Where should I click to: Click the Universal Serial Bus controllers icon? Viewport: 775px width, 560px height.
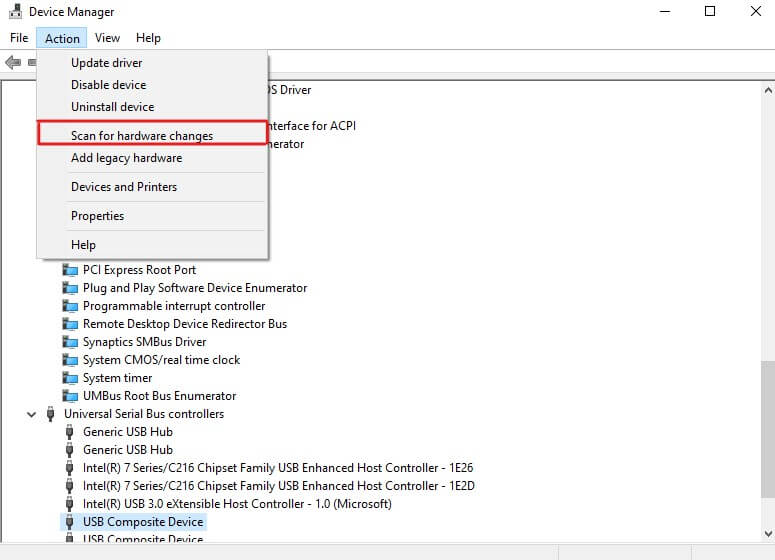52,414
